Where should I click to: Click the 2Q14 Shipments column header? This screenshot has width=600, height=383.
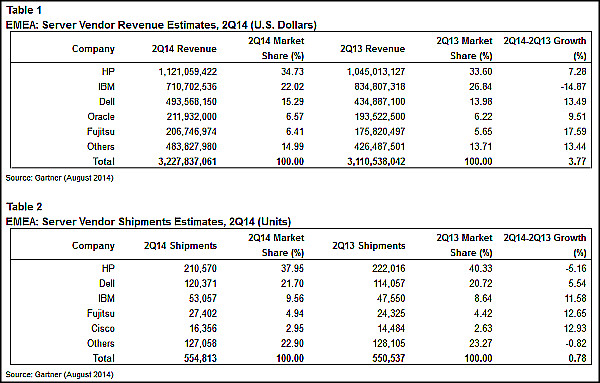pos(181,246)
